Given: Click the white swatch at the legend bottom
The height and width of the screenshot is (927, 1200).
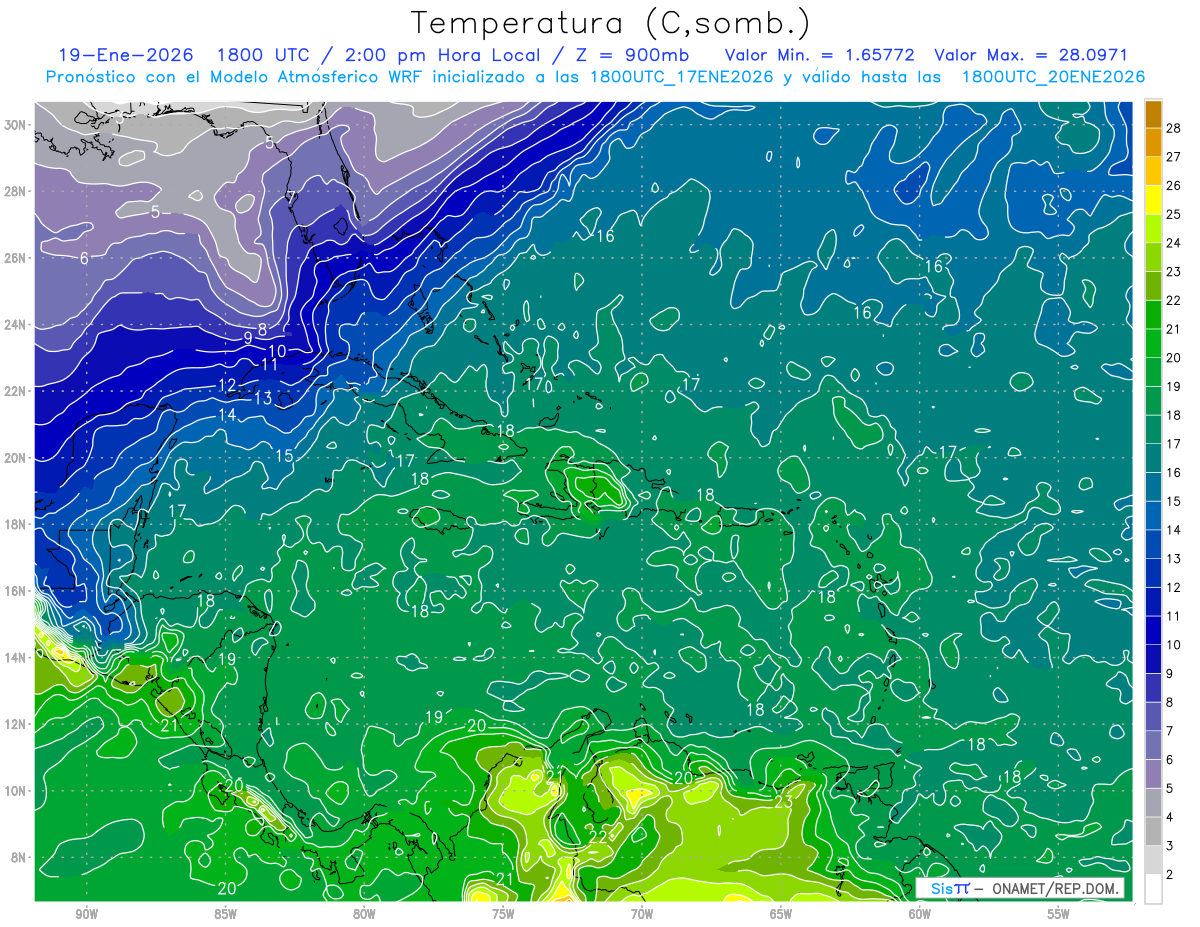Looking at the screenshot, I should point(1153,888).
